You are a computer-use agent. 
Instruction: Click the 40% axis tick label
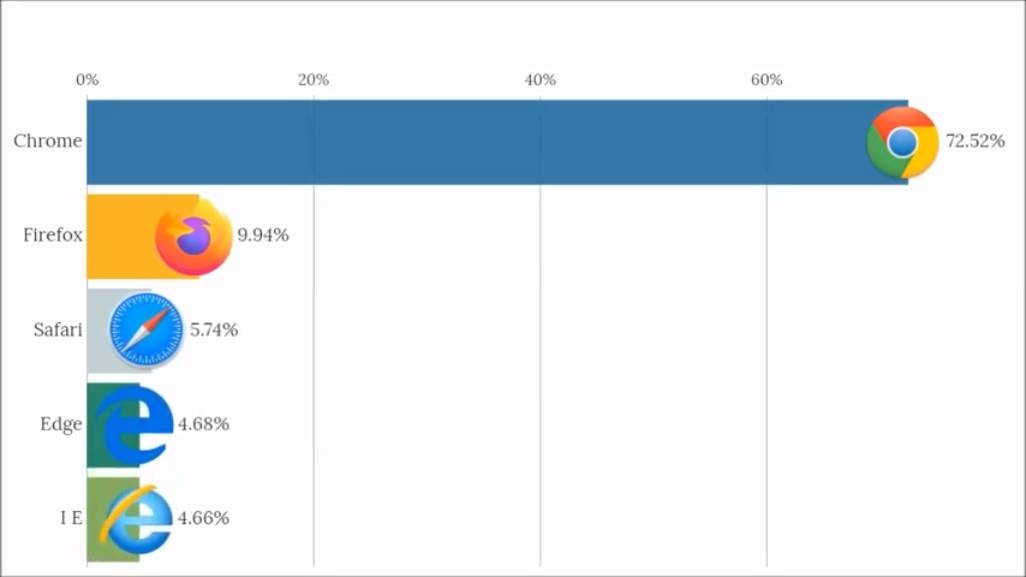pyautogui.click(x=540, y=80)
